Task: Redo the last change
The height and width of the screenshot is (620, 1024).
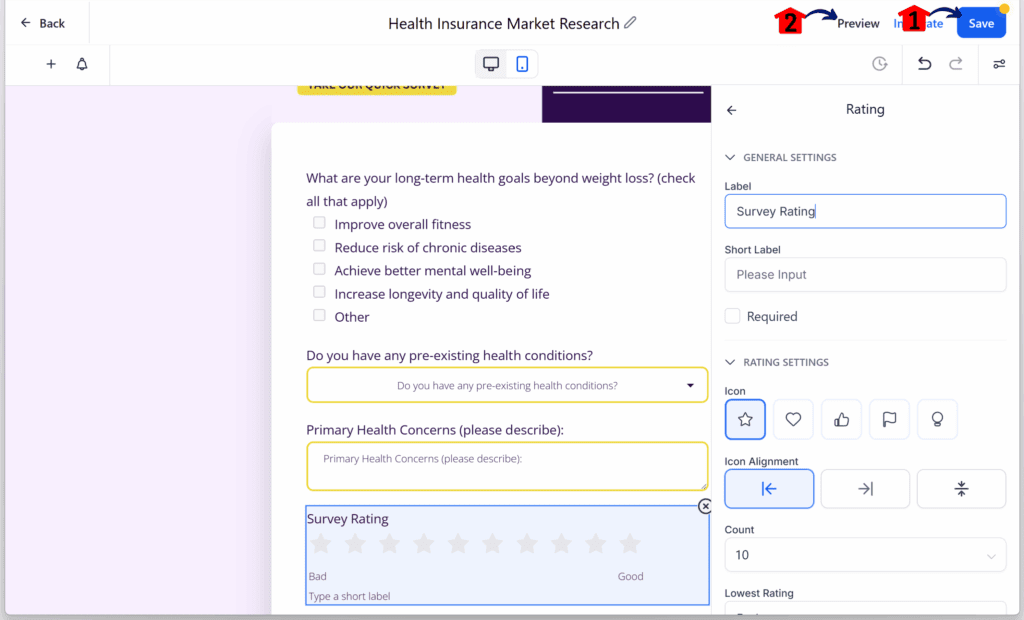Action: [x=955, y=64]
